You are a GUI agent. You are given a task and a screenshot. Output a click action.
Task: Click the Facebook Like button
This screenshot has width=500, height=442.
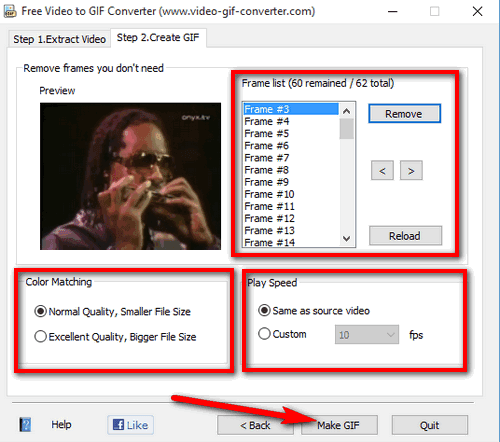[130, 425]
